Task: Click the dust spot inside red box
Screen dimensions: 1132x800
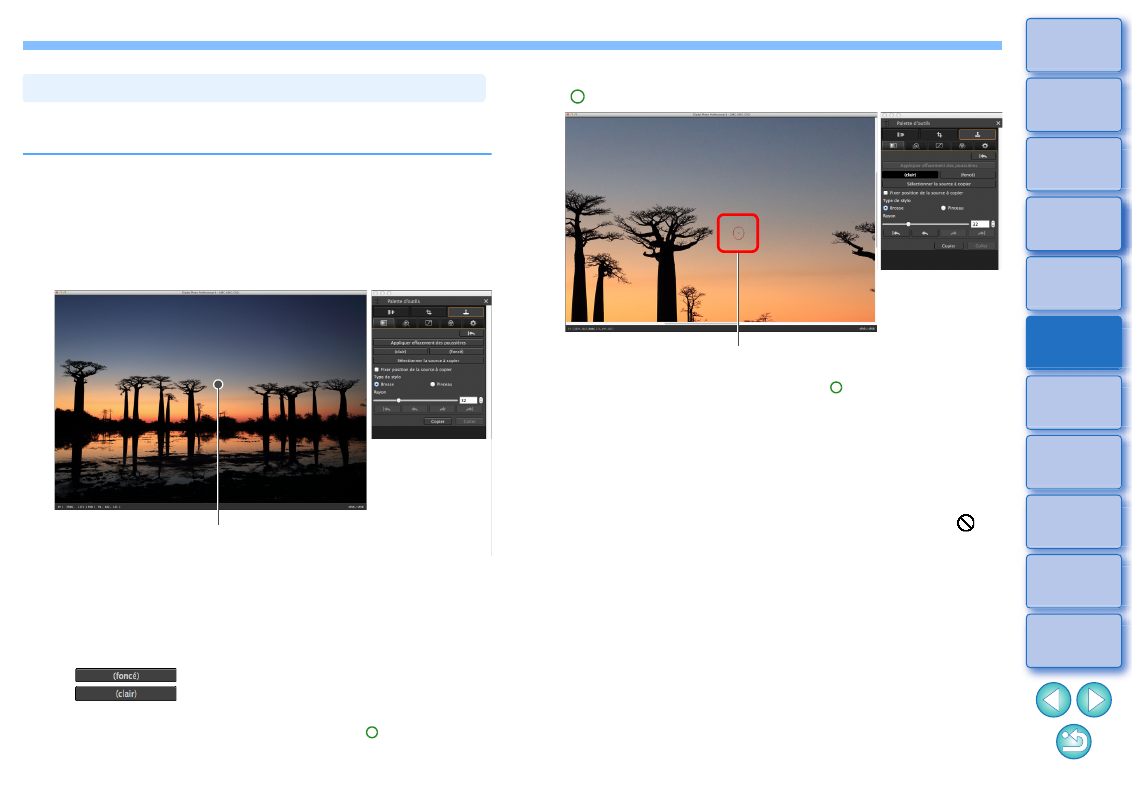Action: [738, 233]
